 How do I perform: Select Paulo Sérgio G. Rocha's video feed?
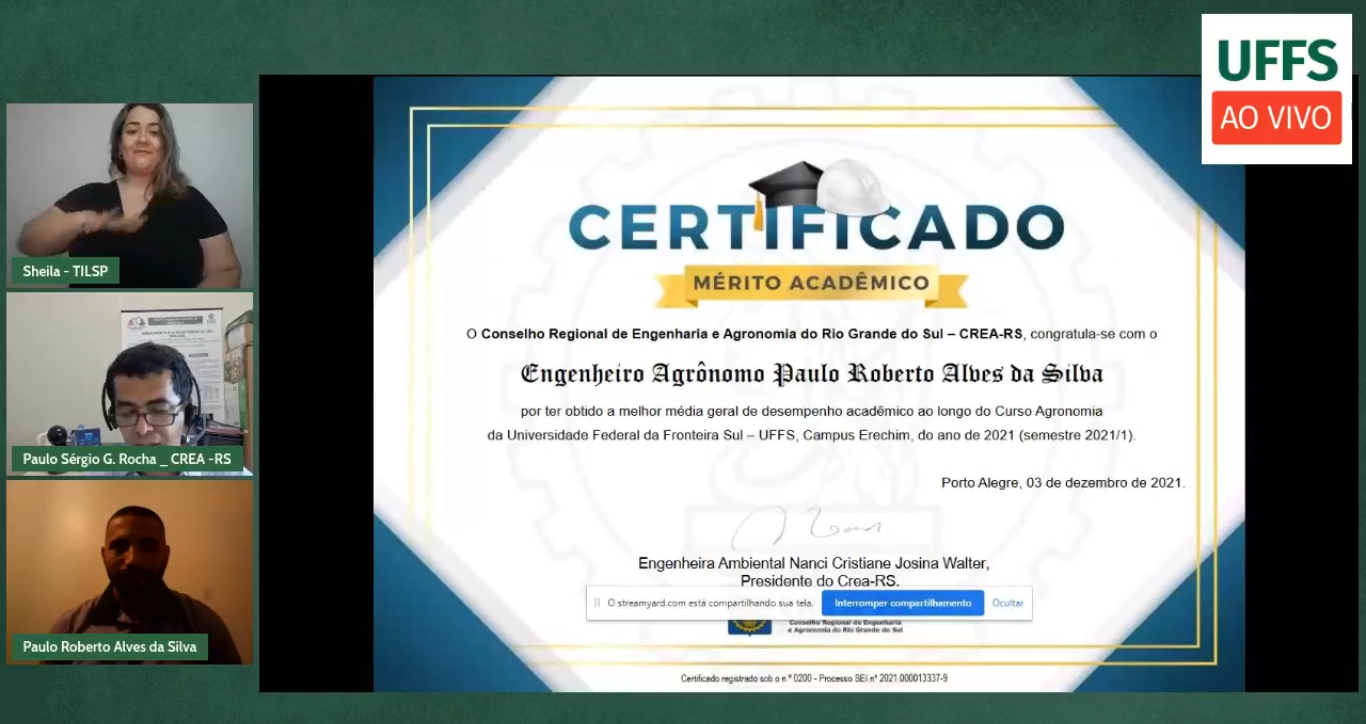pyautogui.click(x=130, y=383)
